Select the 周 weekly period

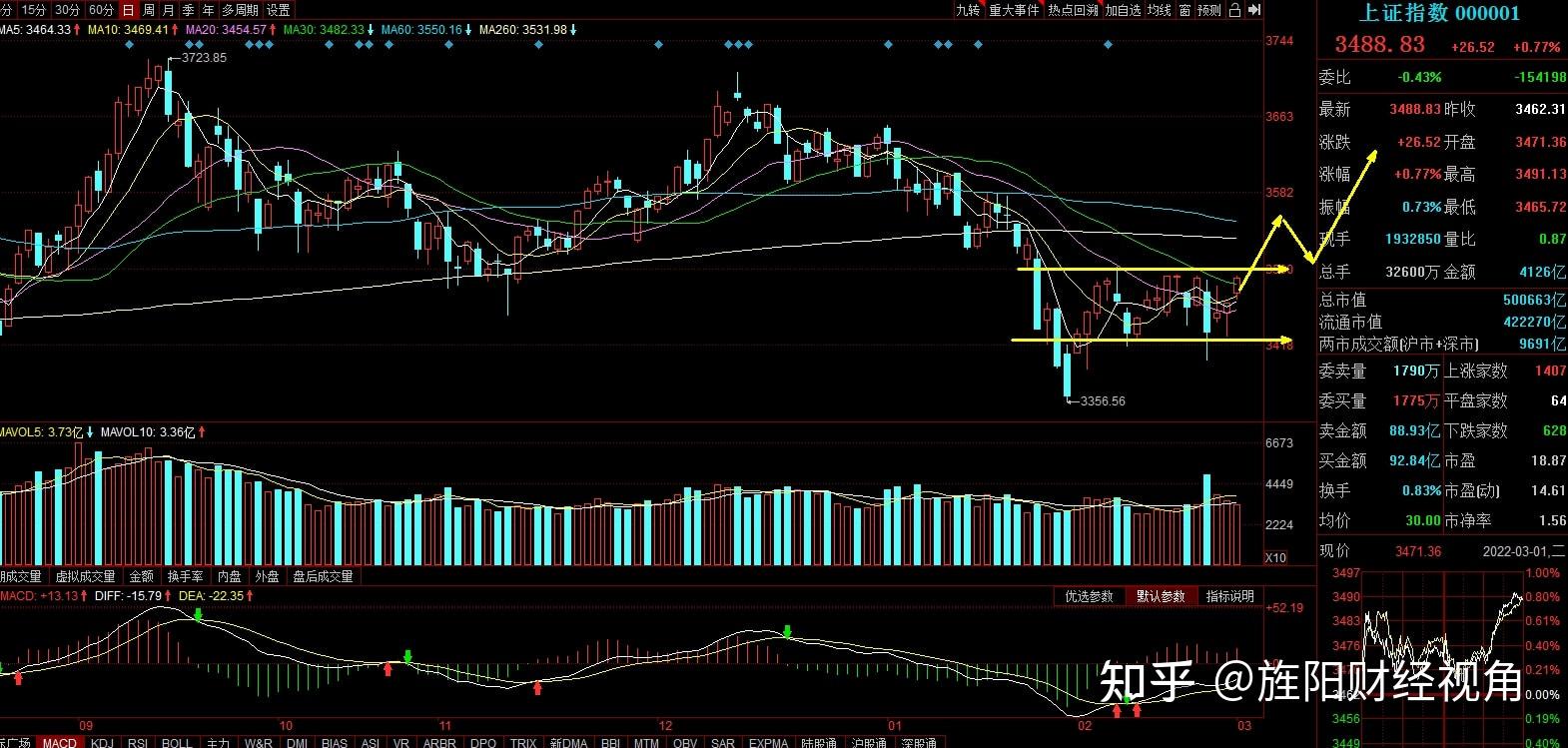(148, 10)
